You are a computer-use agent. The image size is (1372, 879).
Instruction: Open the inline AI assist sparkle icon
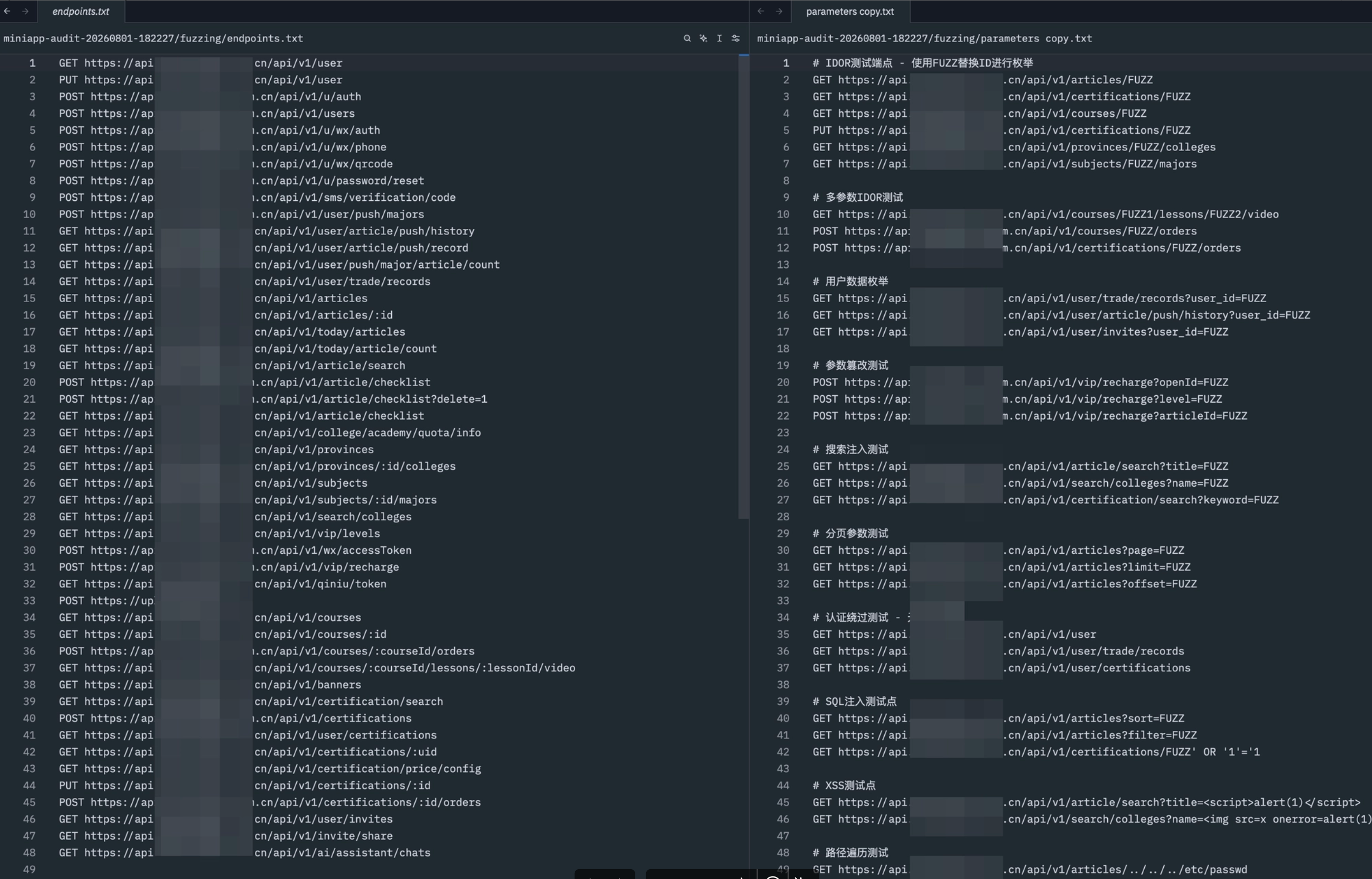[x=704, y=38]
